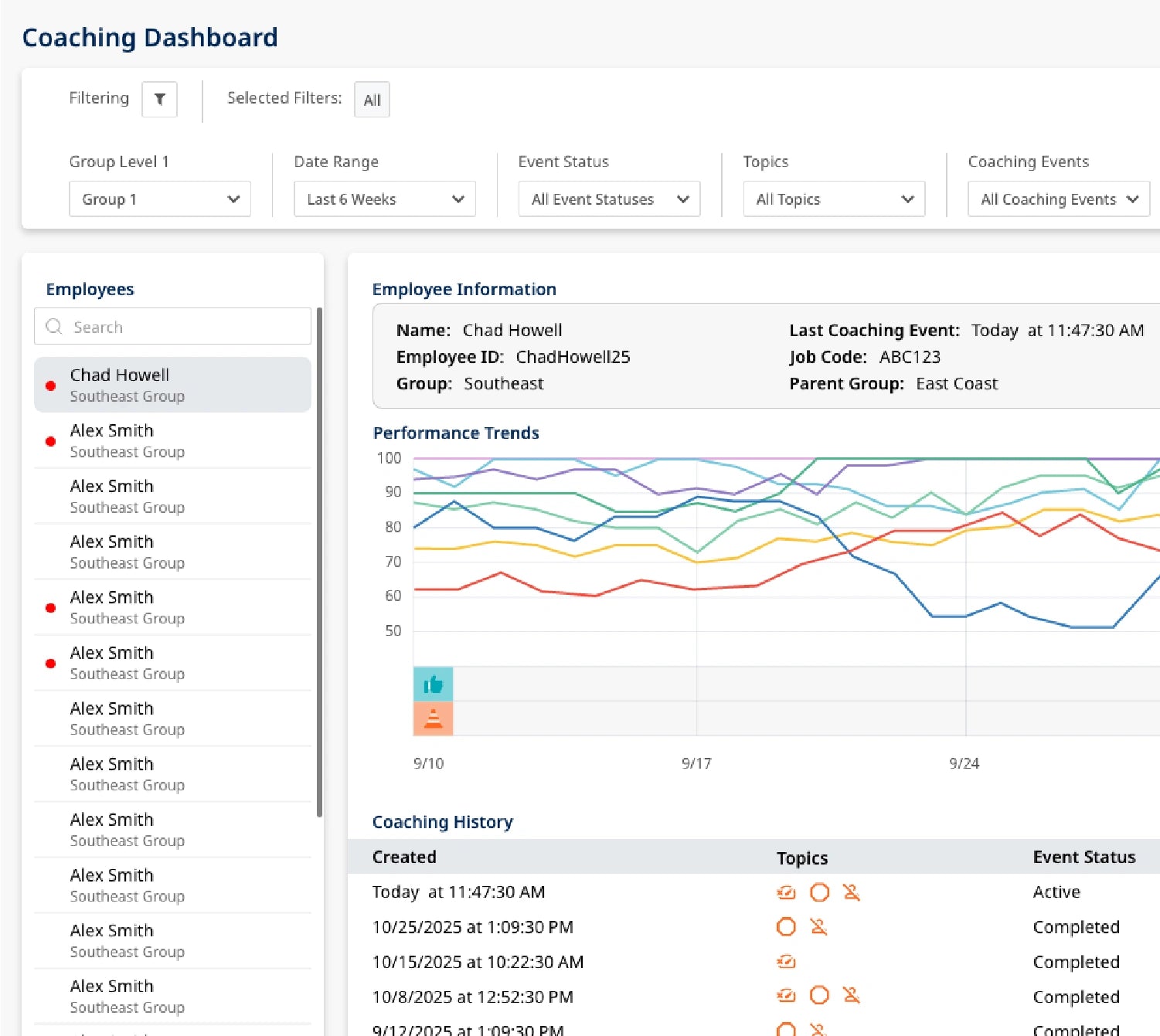Click into the Employees Search field
The image size is (1160, 1036).
[172, 327]
